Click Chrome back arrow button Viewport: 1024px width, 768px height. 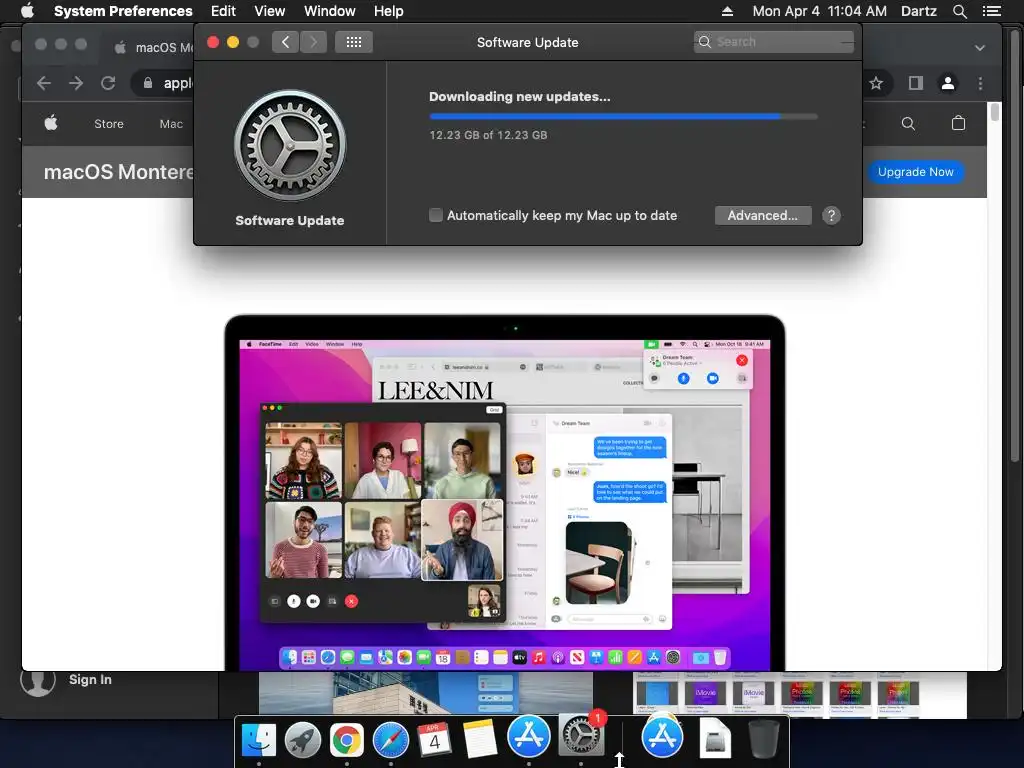click(x=44, y=83)
